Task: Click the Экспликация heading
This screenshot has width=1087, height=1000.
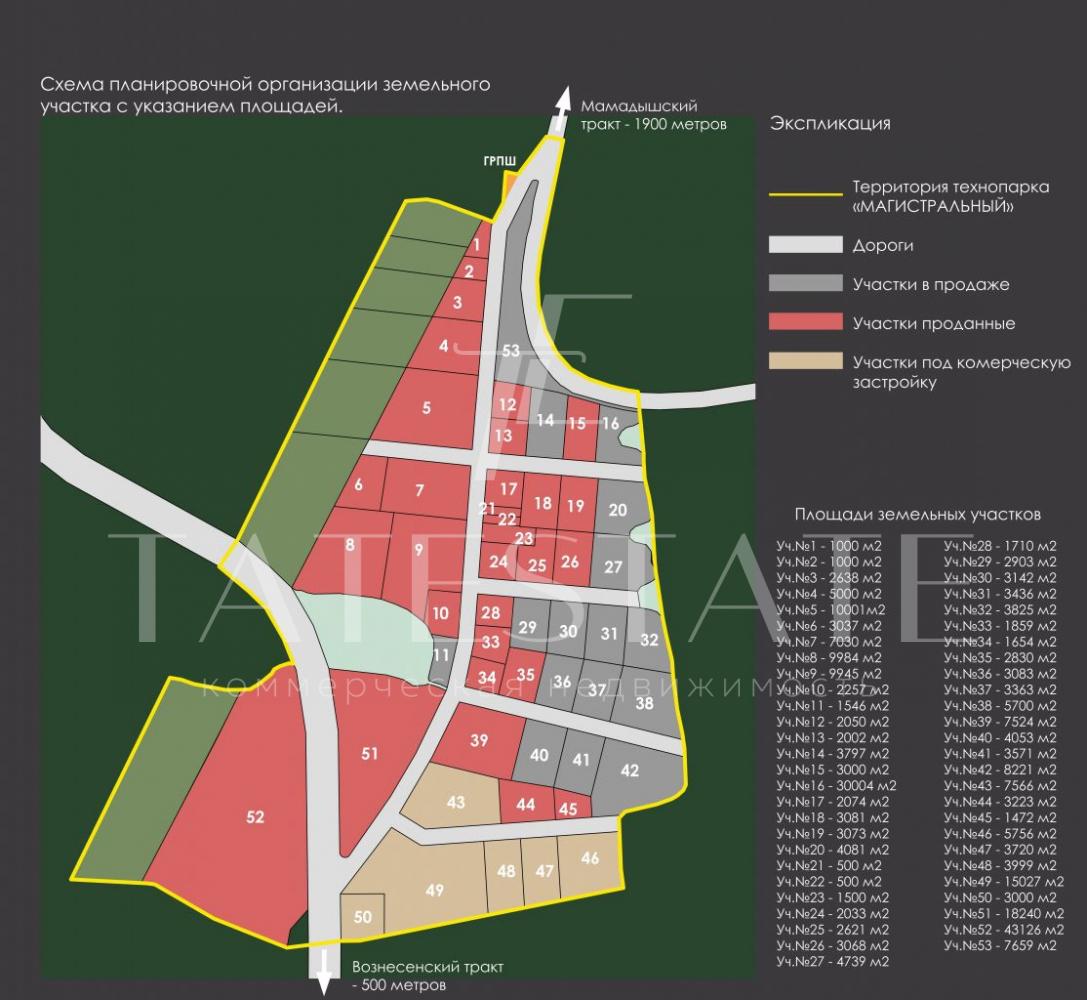Action: click(x=830, y=124)
